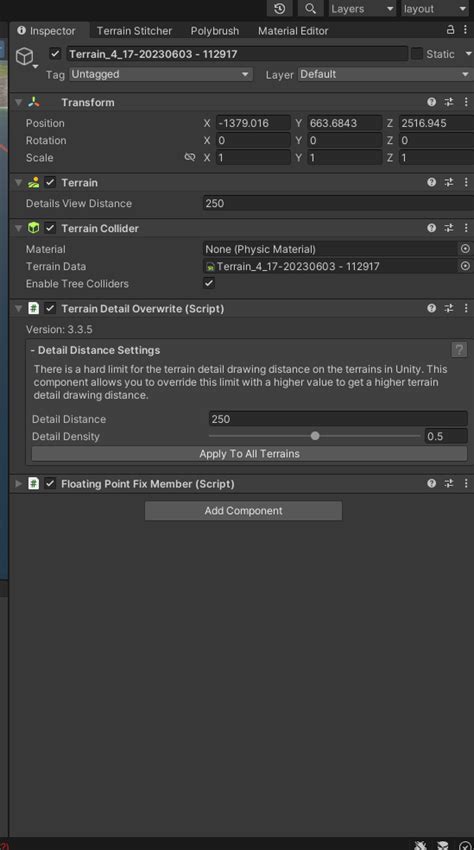Open Terrain Detail Overwrite help icon

[432, 308]
